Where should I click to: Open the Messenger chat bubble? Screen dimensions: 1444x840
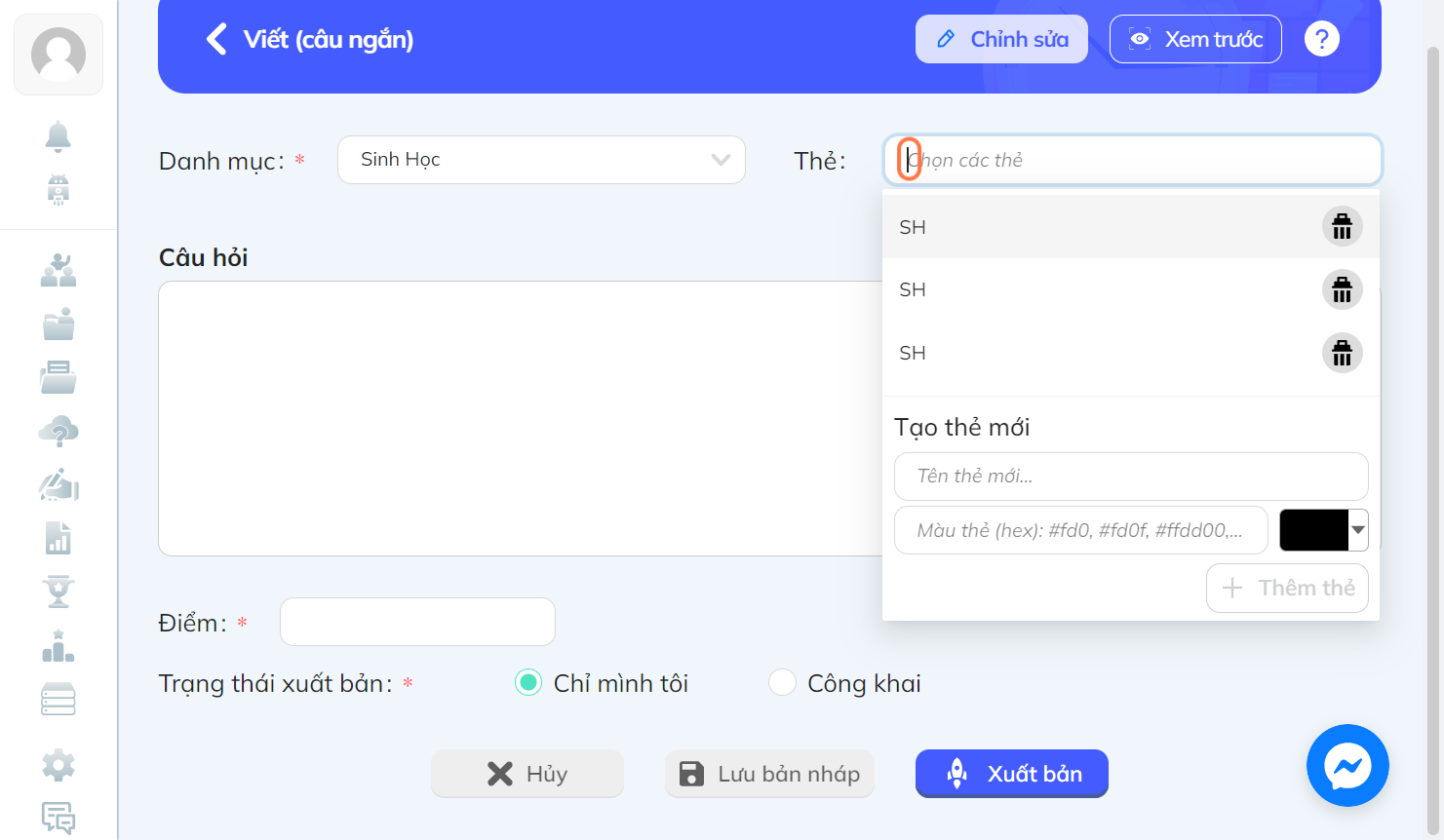(x=1347, y=765)
